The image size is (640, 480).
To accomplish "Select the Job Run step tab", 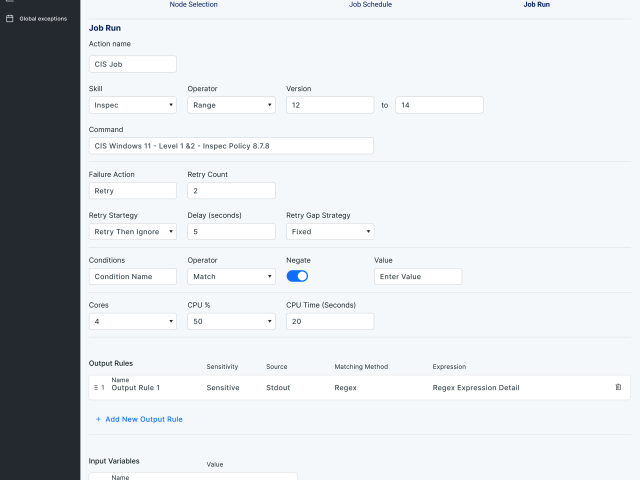I will (x=536, y=5).
